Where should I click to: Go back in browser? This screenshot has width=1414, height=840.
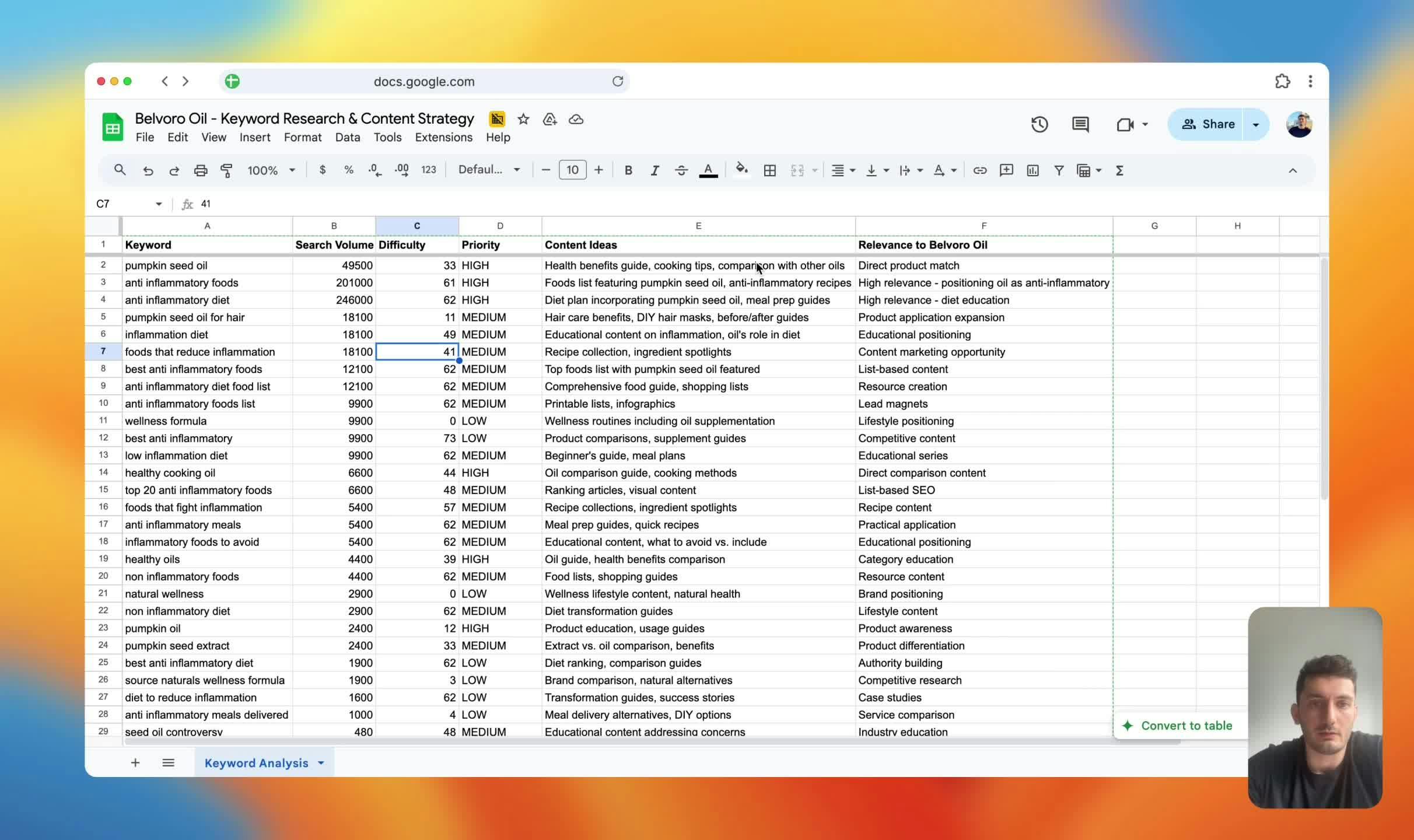pos(165,81)
